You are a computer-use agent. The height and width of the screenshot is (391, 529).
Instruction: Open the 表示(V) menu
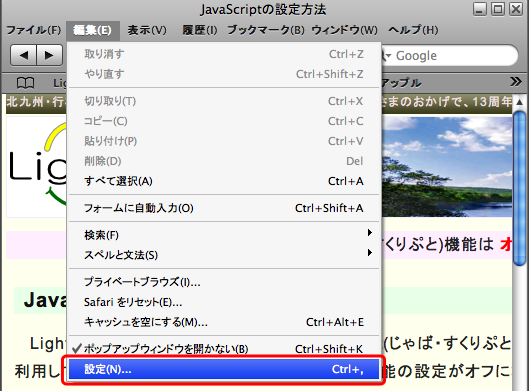point(147,30)
